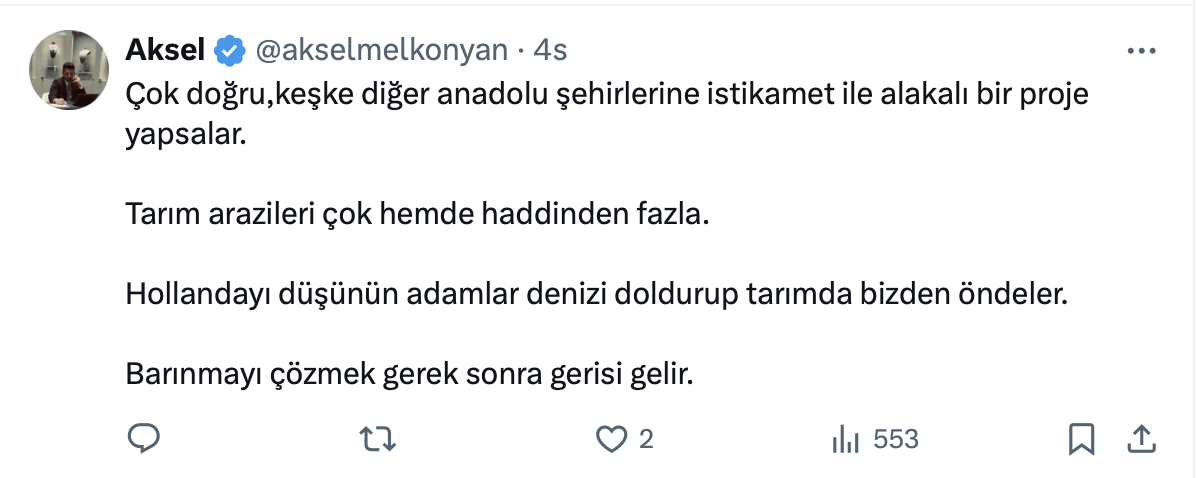Open the three-dot more options menu

click(1141, 50)
